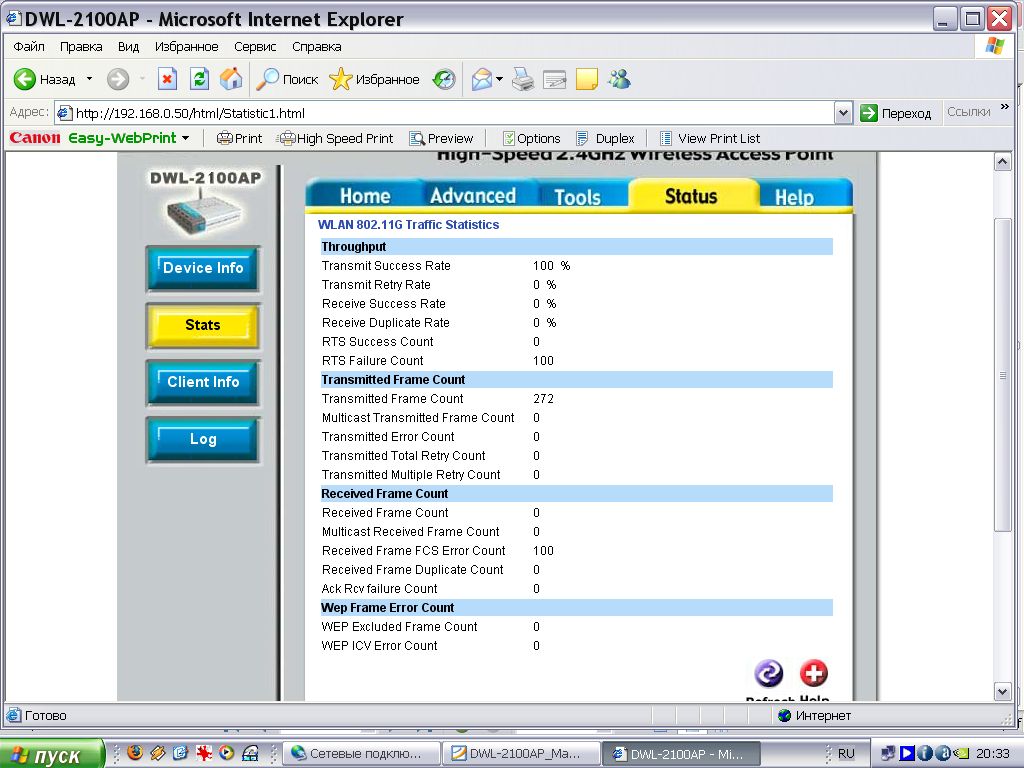Open the Сервис menu
This screenshot has width=1024, height=768.
click(x=255, y=46)
